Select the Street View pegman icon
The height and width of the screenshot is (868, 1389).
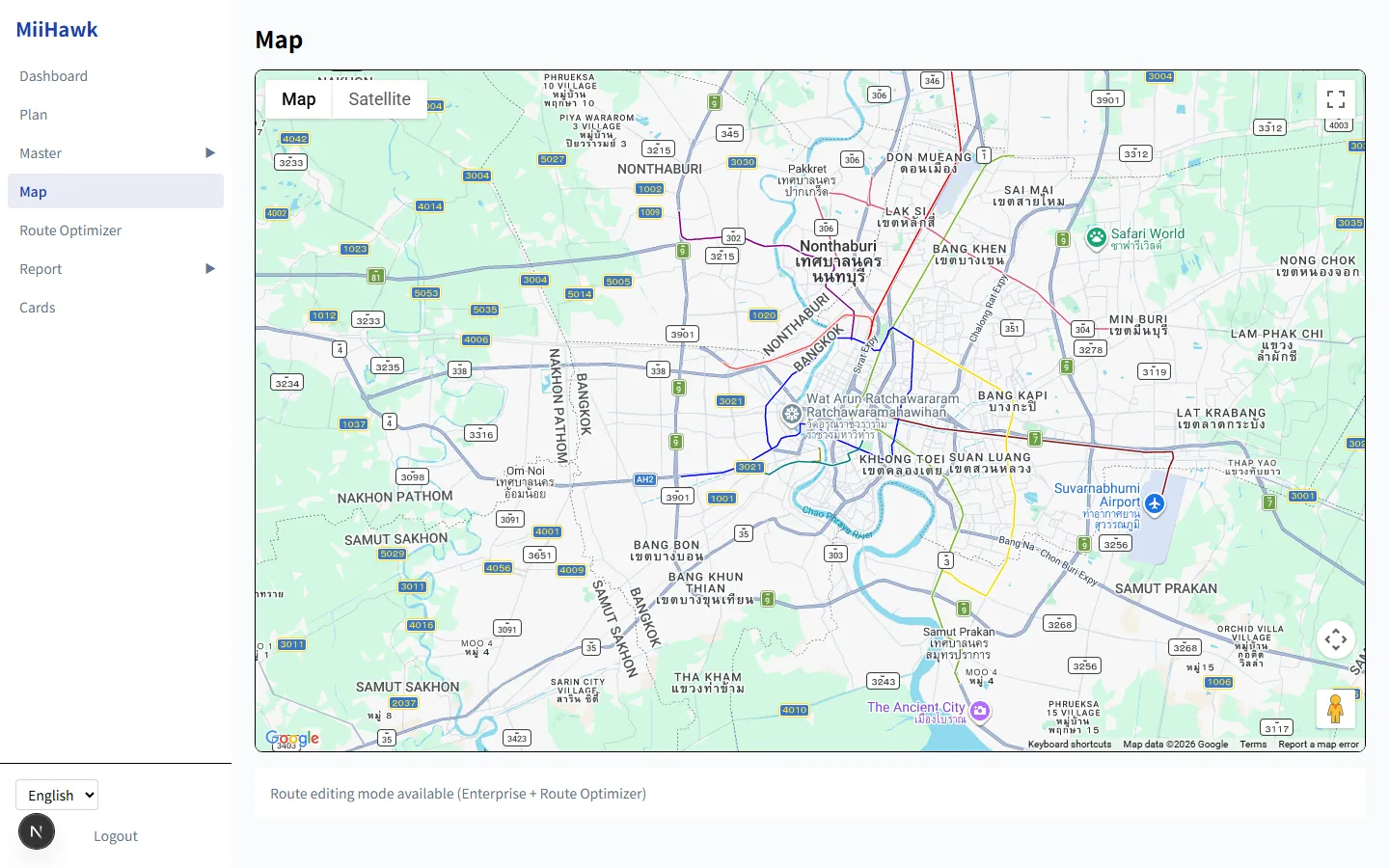pyautogui.click(x=1336, y=709)
